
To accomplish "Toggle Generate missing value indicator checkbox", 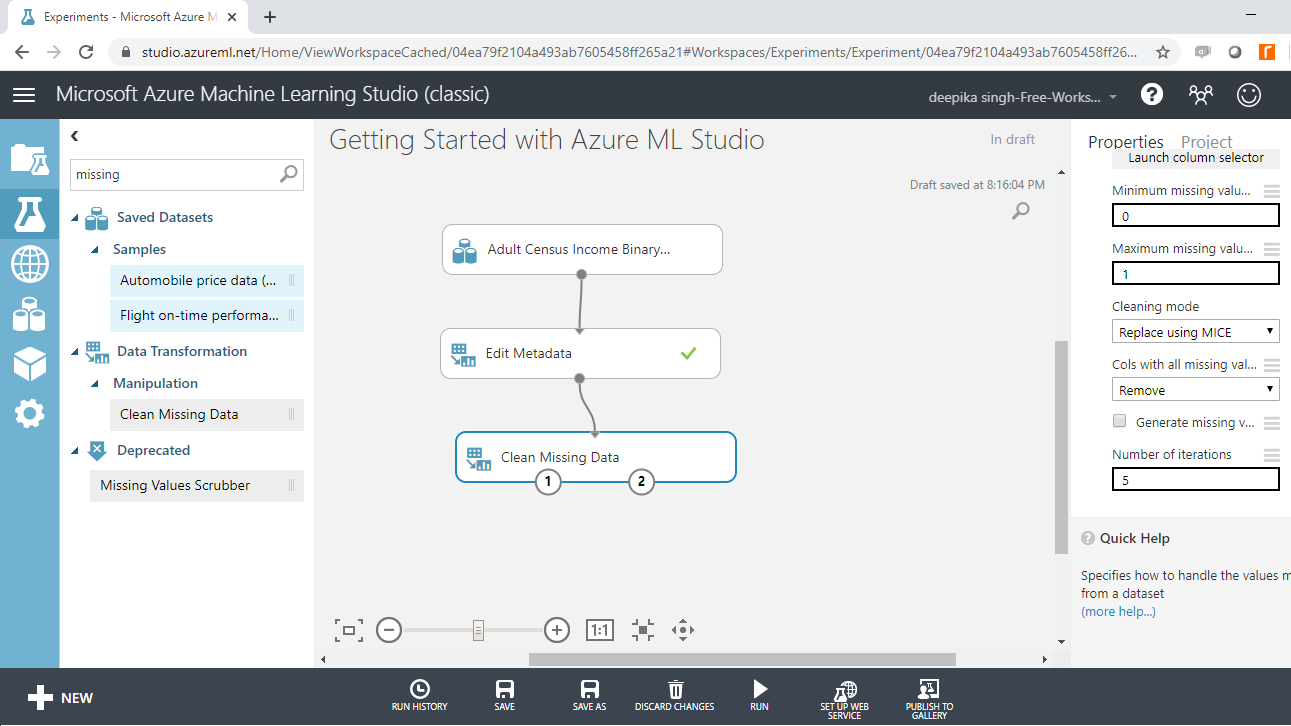I will [1120, 422].
